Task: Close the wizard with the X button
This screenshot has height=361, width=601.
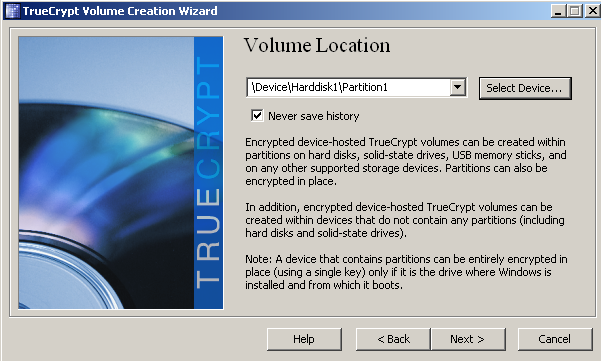Action: 592,11
